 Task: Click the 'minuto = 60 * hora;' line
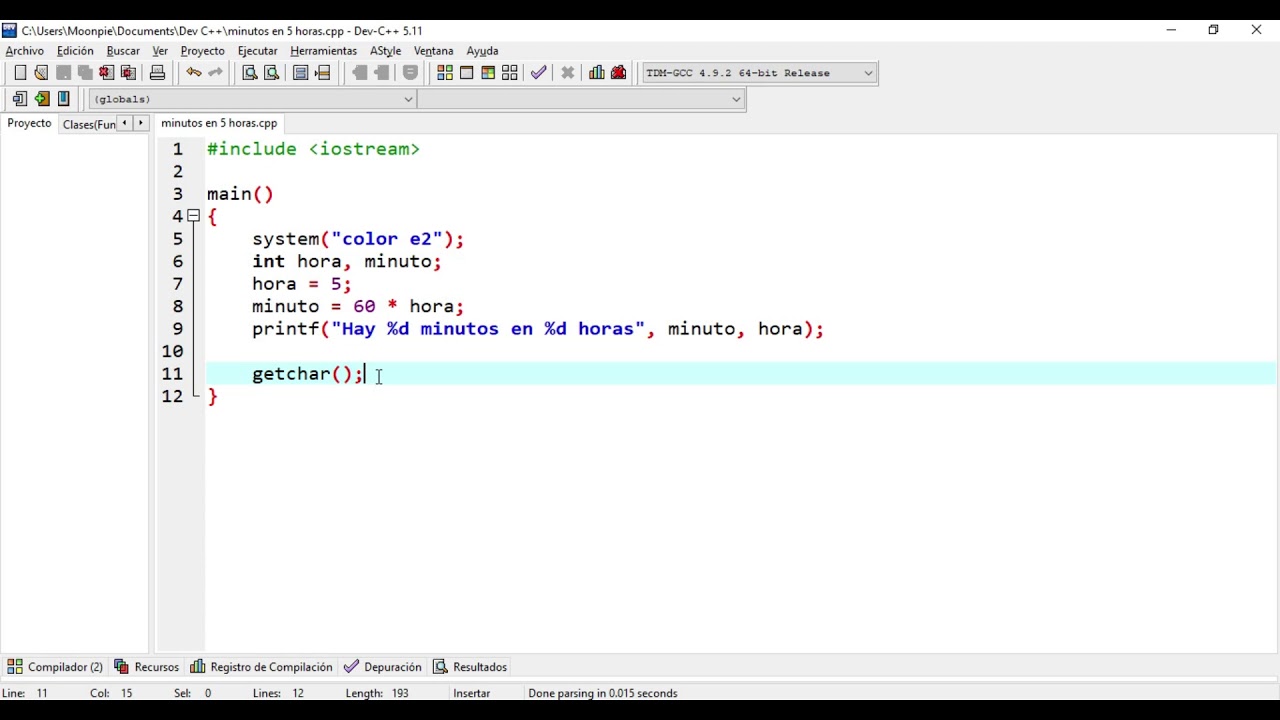click(358, 306)
